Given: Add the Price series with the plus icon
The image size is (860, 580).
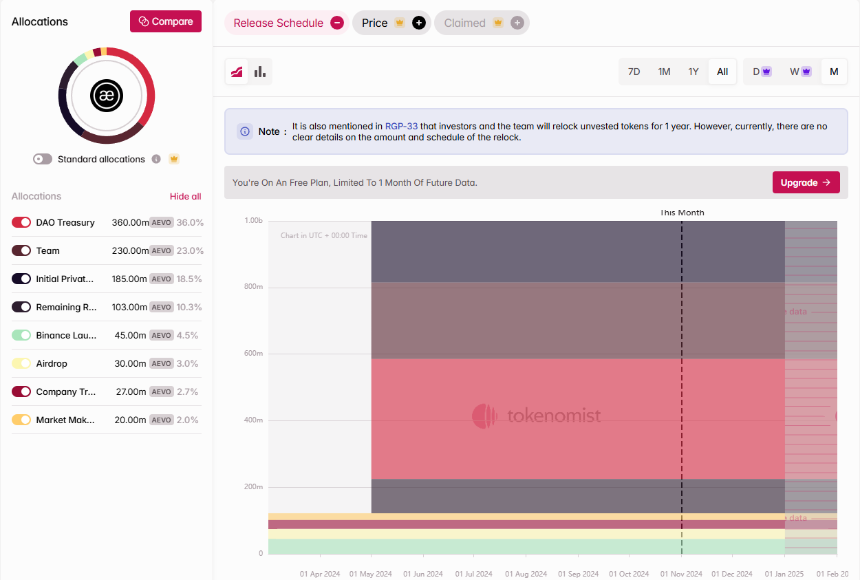Looking at the screenshot, I should pos(418,23).
